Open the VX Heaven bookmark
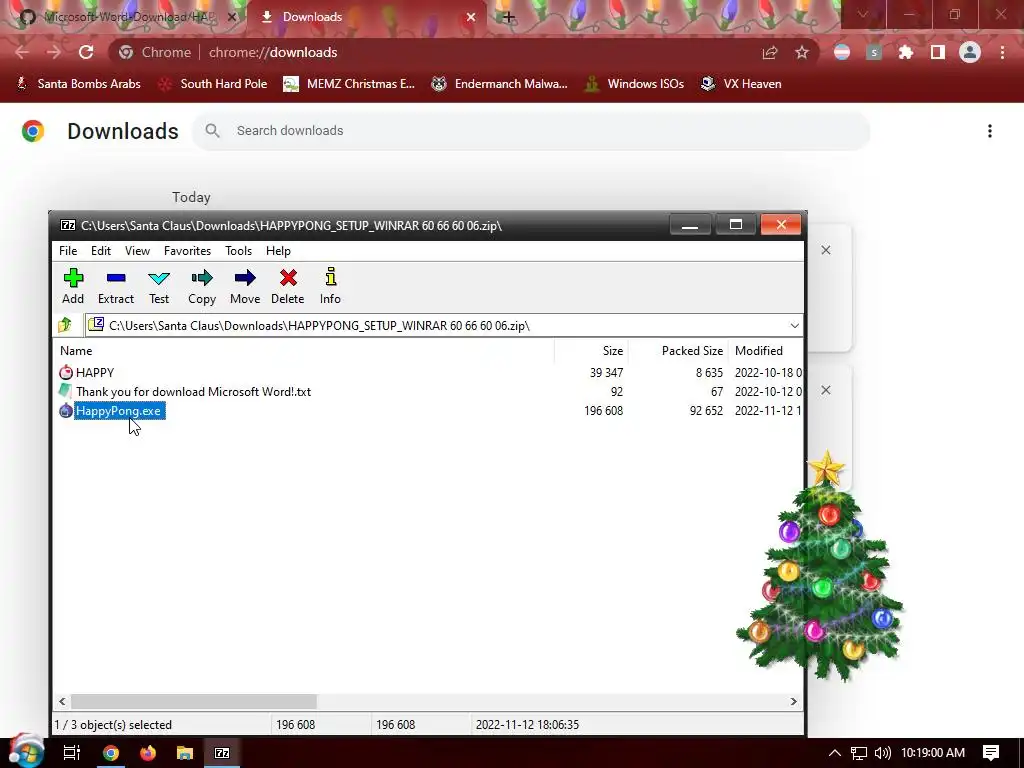This screenshot has height=768, width=1024. tap(741, 84)
